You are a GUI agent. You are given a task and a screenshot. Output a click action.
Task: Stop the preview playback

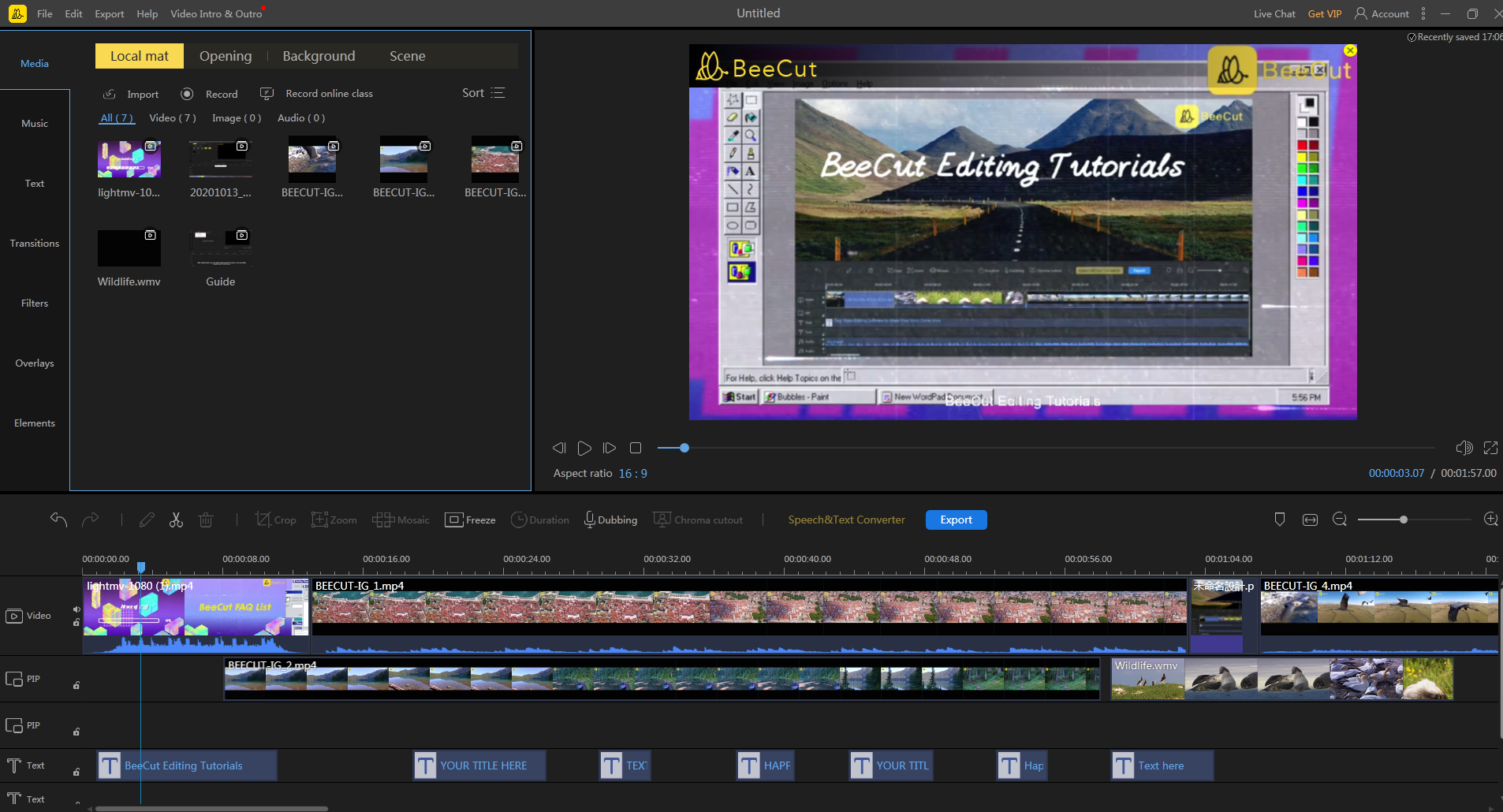(x=636, y=448)
